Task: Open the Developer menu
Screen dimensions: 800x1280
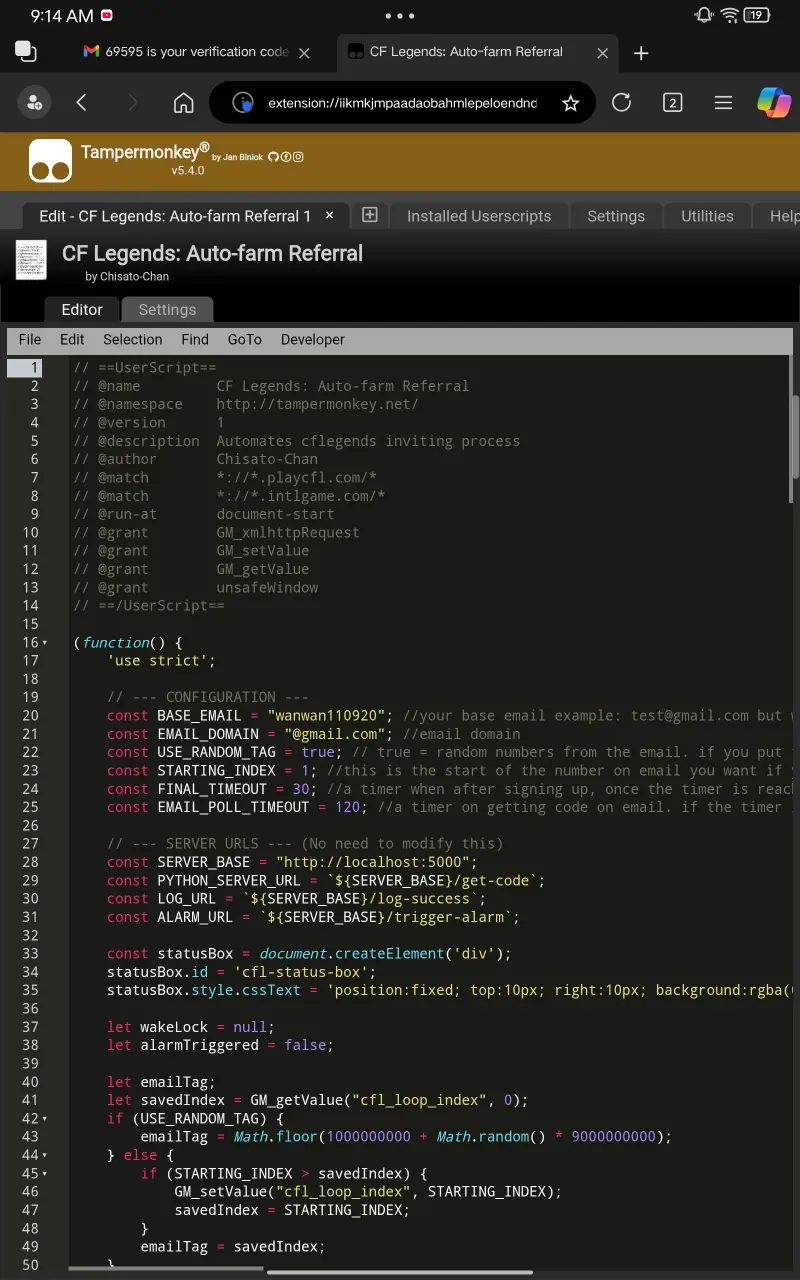Action: point(312,340)
